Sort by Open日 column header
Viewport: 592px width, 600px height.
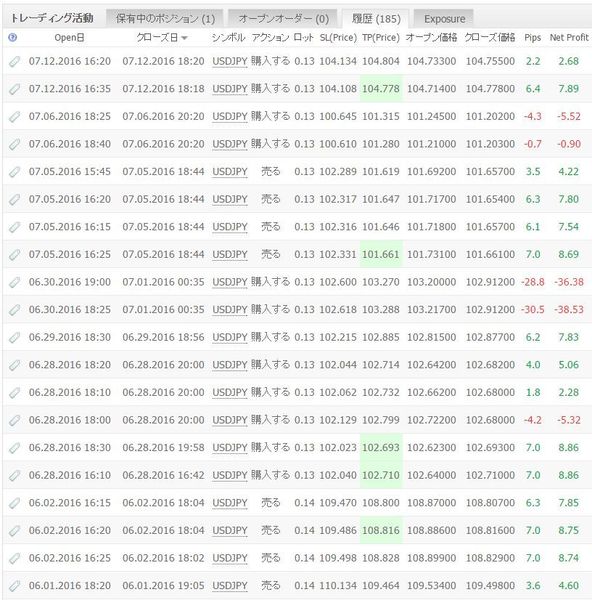point(69,38)
